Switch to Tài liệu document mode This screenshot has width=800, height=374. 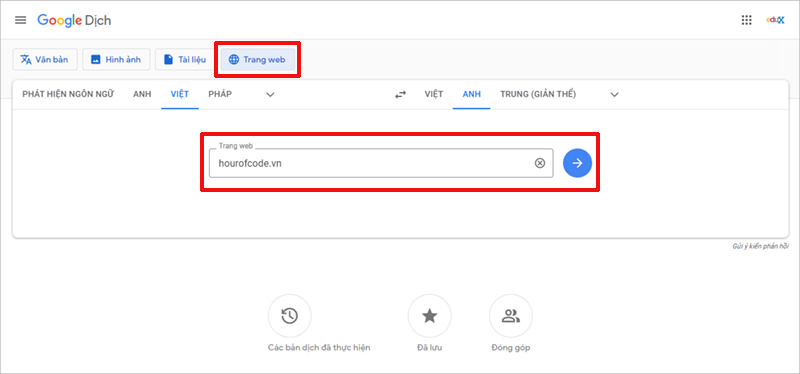185,60
